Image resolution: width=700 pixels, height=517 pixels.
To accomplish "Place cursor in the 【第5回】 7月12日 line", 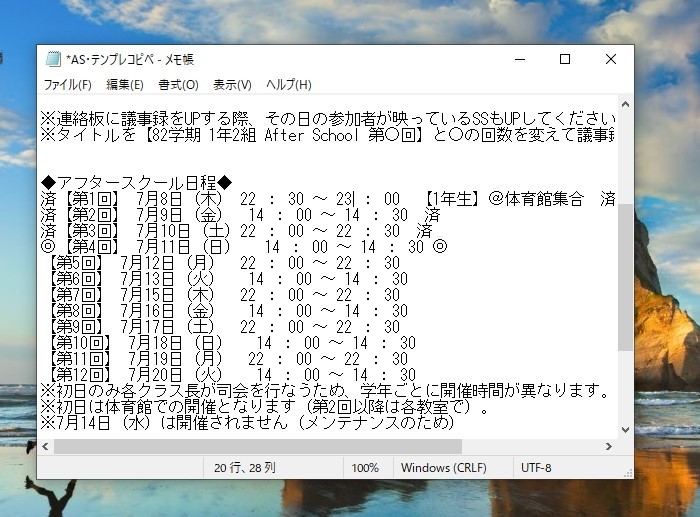I will (x=224, y=263).
